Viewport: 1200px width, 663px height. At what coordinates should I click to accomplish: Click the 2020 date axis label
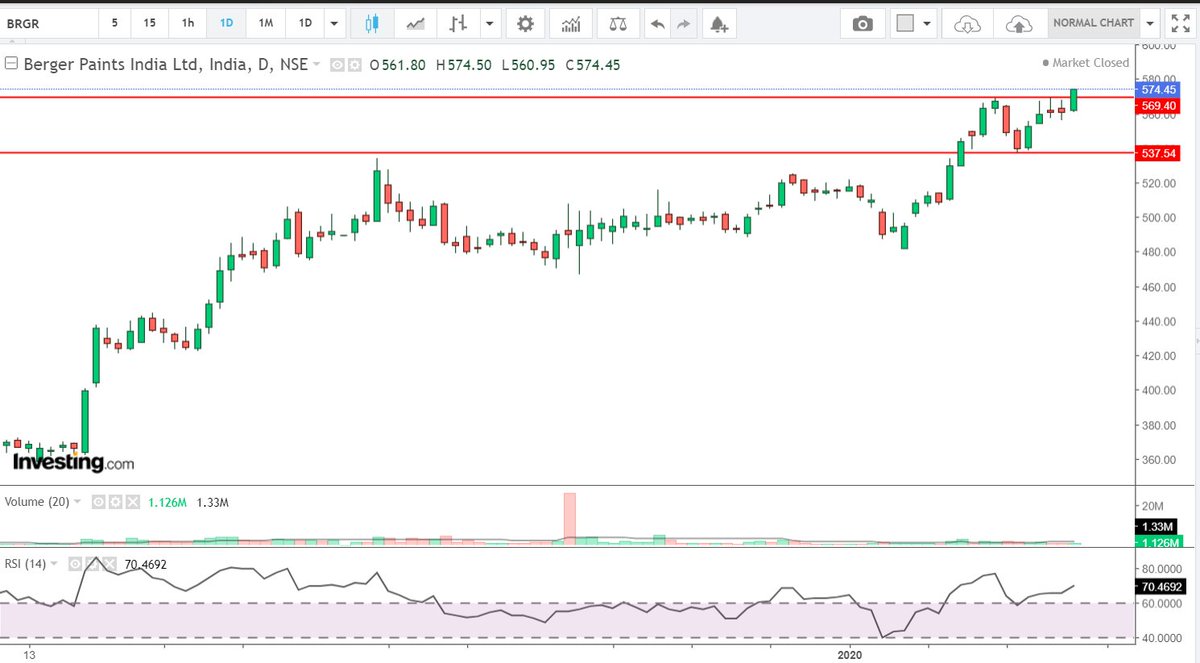(849, 654)
